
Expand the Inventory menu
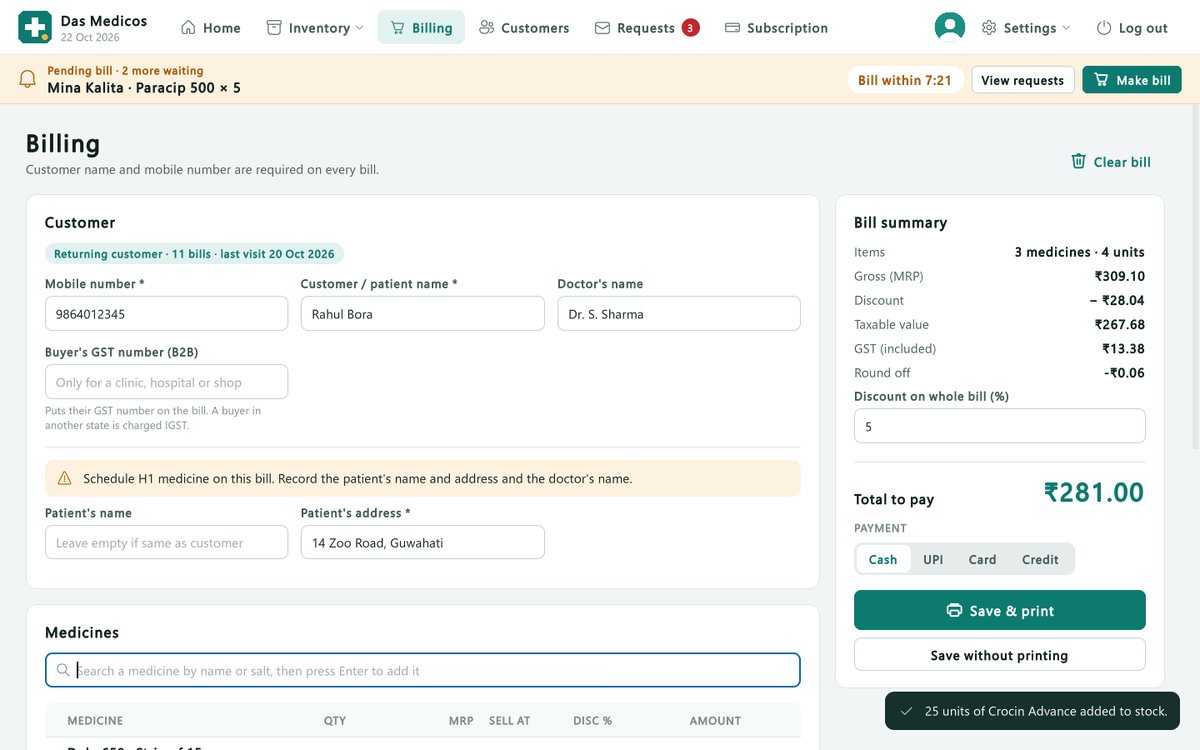pos(315,28)
